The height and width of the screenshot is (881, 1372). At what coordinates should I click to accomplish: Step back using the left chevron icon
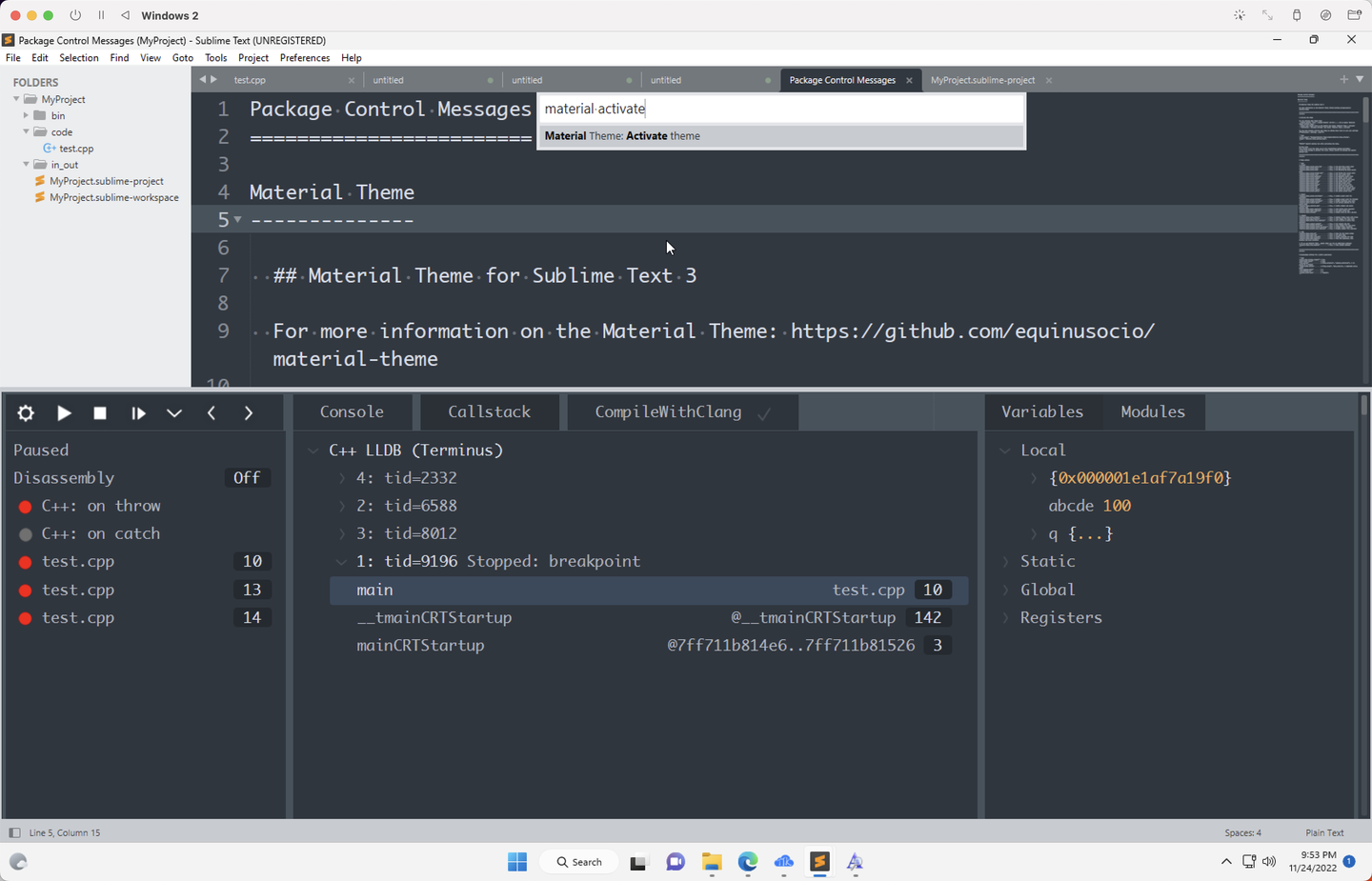[x=212, y=412]
